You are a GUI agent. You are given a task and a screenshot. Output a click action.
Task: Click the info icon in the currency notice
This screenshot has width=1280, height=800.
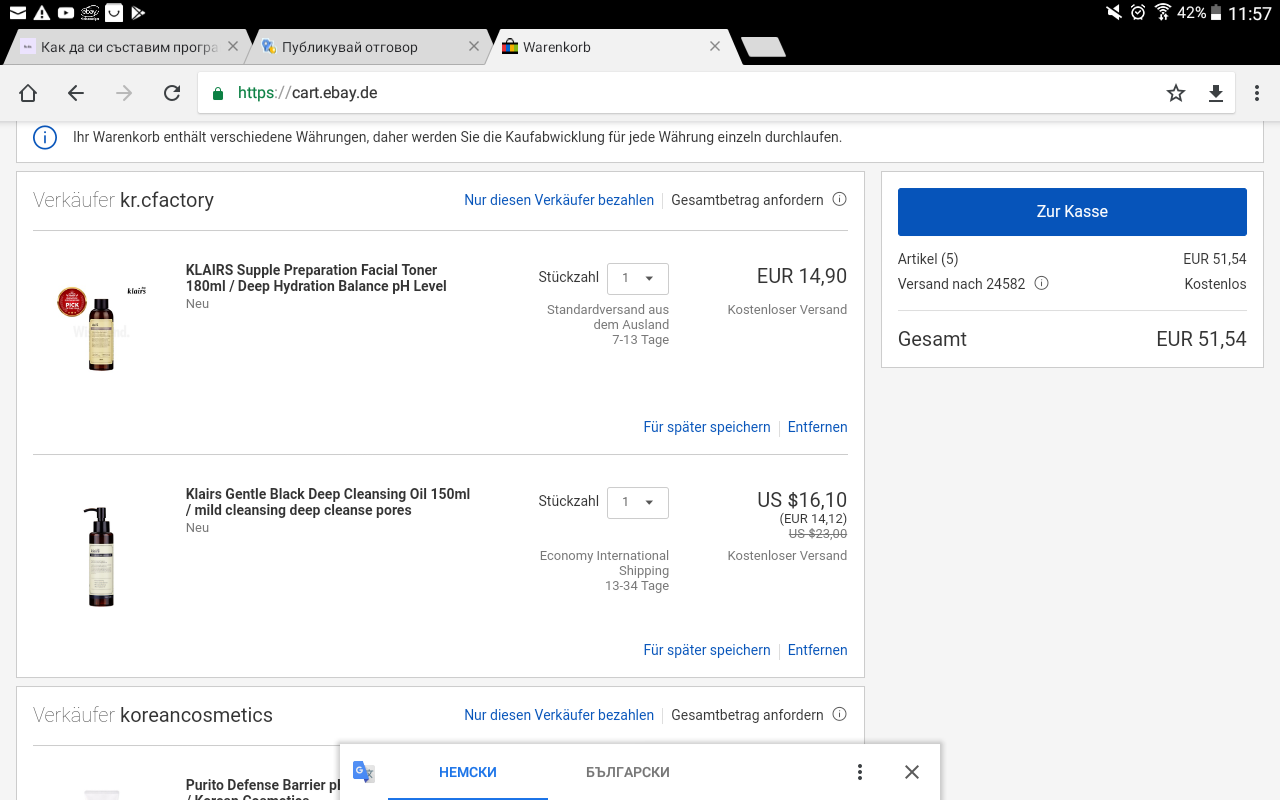(x=45, y=137)
